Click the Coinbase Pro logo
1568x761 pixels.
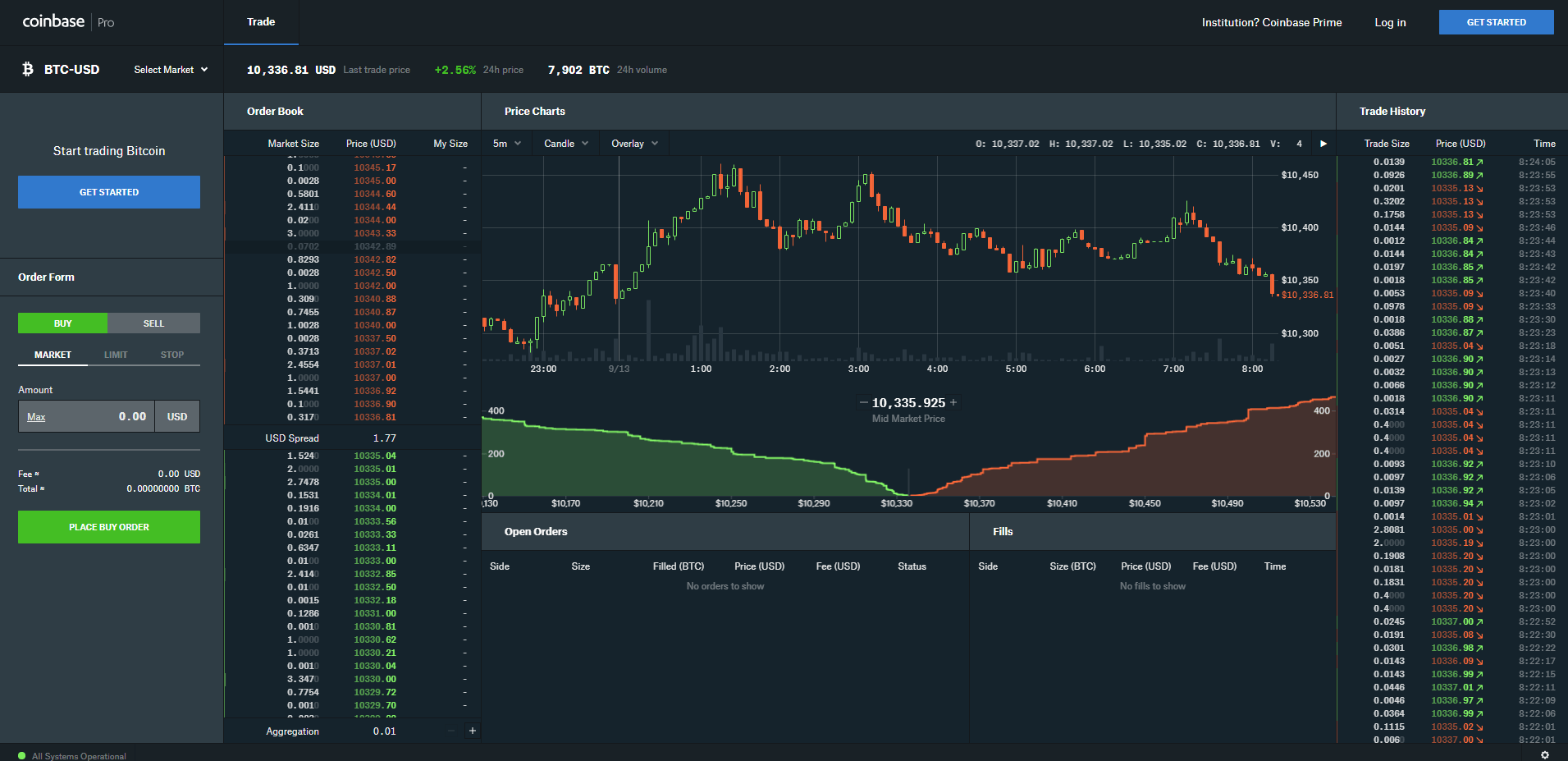(x=68, y=22)
